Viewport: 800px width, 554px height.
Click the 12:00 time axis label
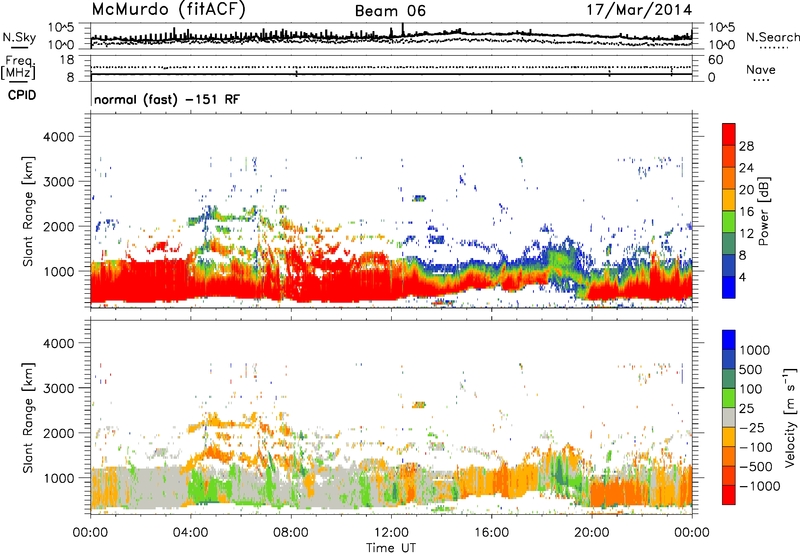click(391, 533)
